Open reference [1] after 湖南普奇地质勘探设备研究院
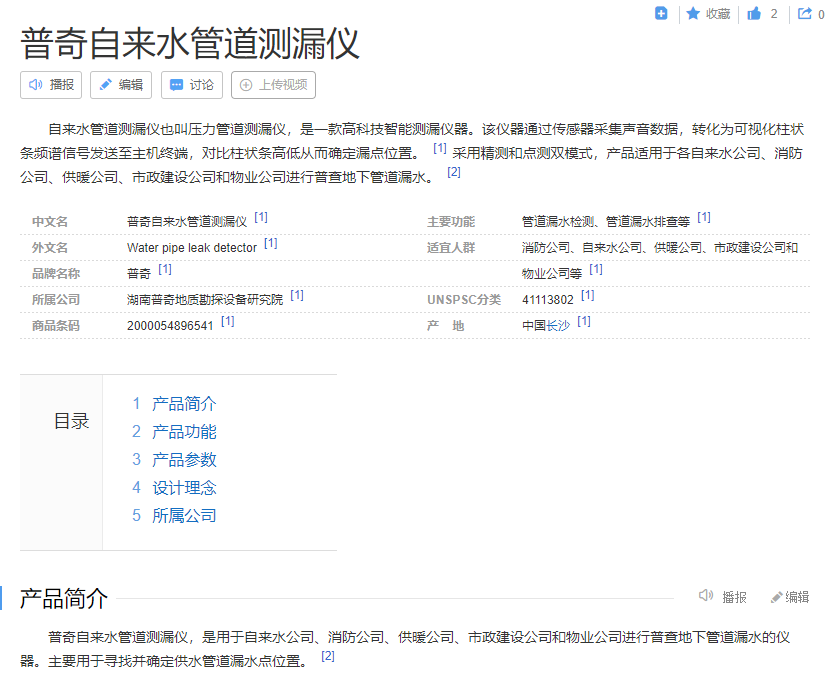 click(297, 295)
